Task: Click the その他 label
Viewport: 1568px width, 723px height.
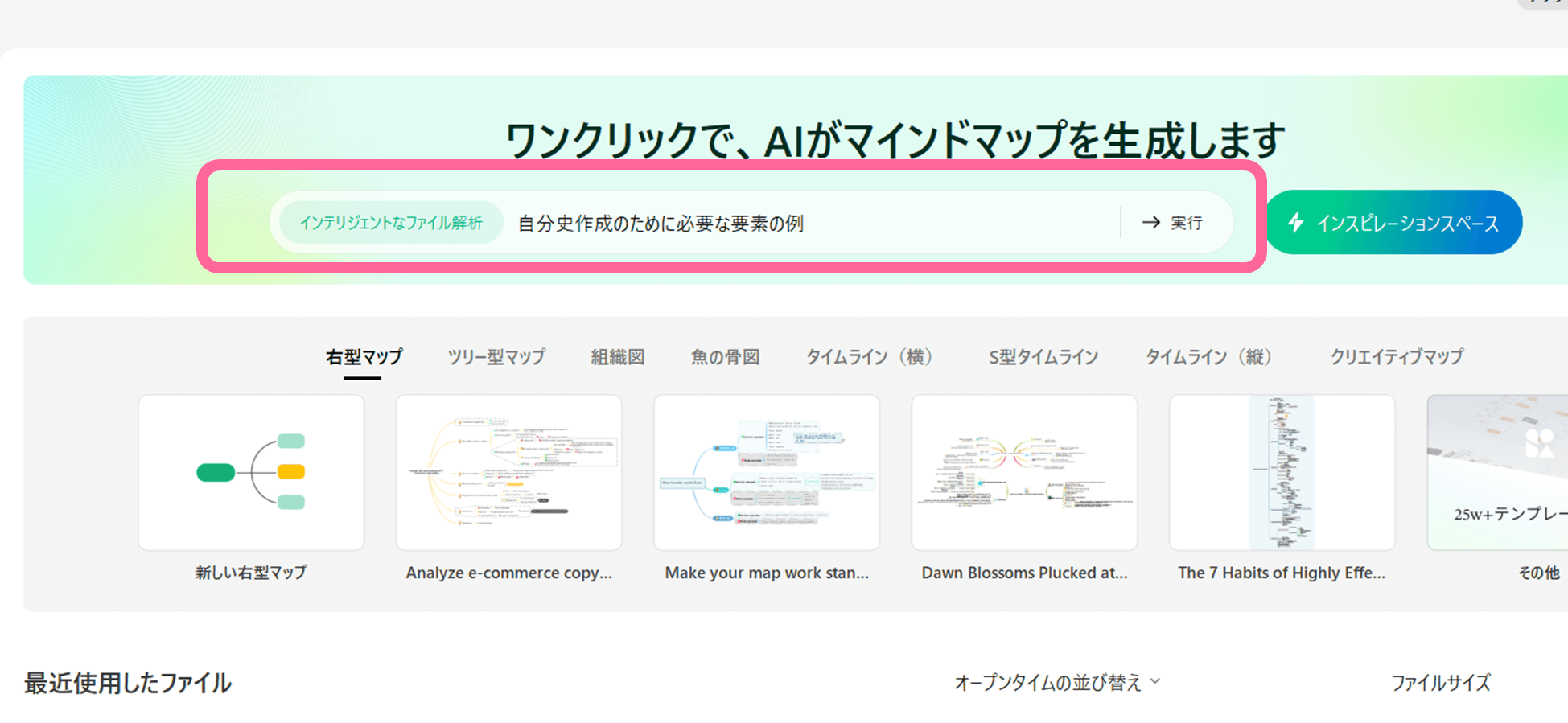Action: (x=1538, y=573)
